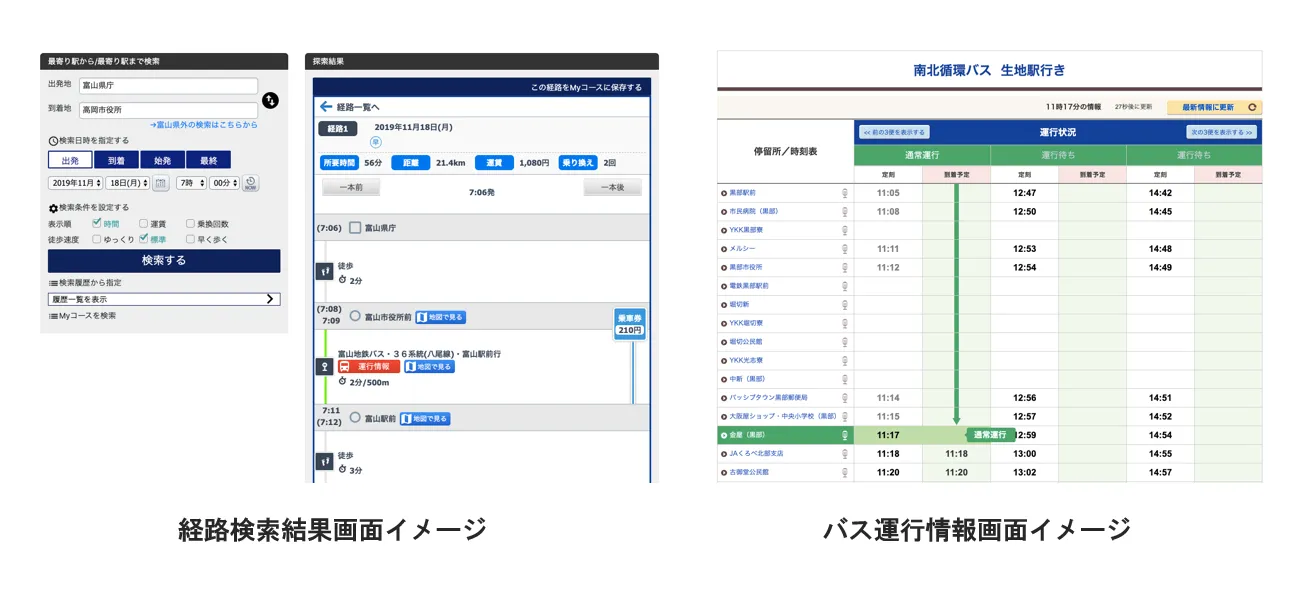Open the 18日(月) day dropdown
This screenshot has height=597, width=1316.
(x=128, y=183)
